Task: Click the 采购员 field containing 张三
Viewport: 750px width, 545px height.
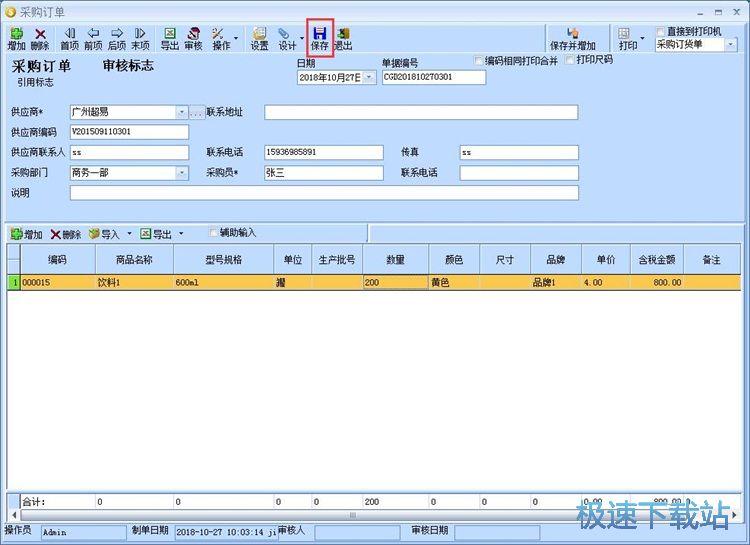Action: pos(324,173)
